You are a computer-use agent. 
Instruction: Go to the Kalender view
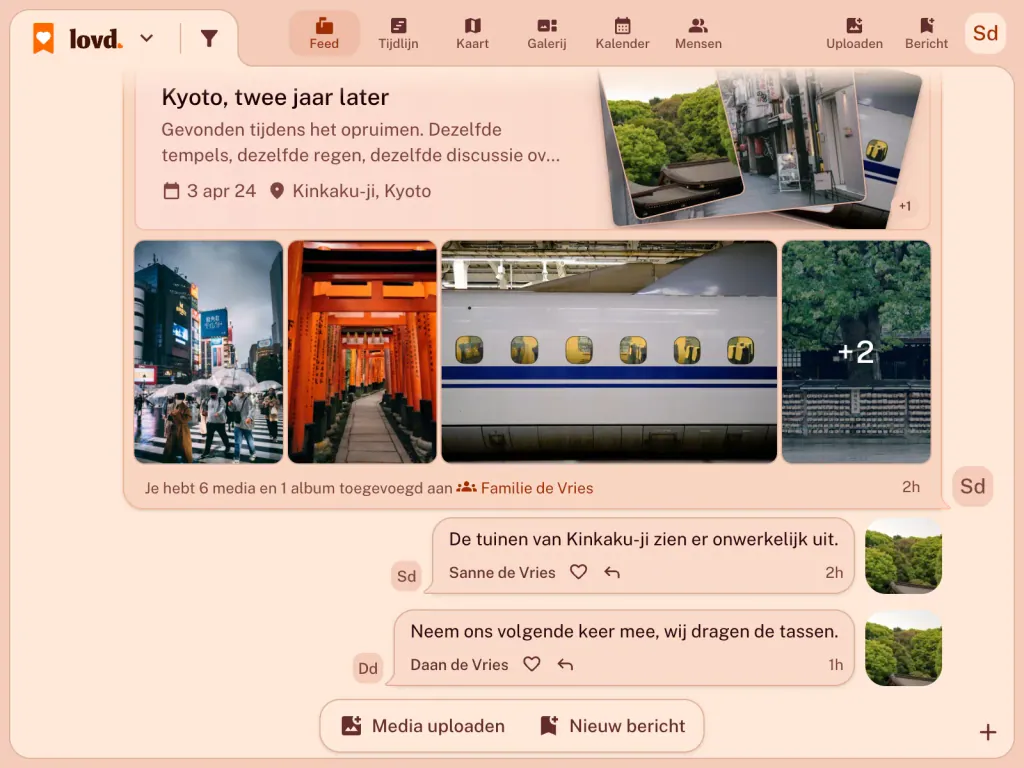tap(622, 34)
